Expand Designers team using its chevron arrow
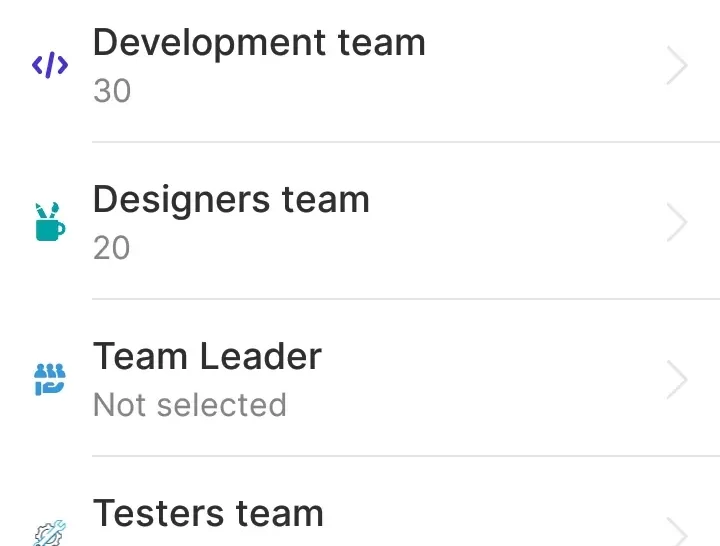 (678, 223)
